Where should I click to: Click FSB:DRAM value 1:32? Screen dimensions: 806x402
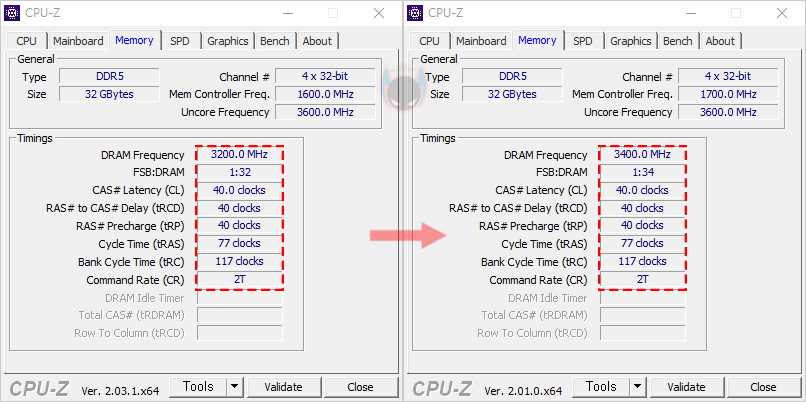pos(240,172)
